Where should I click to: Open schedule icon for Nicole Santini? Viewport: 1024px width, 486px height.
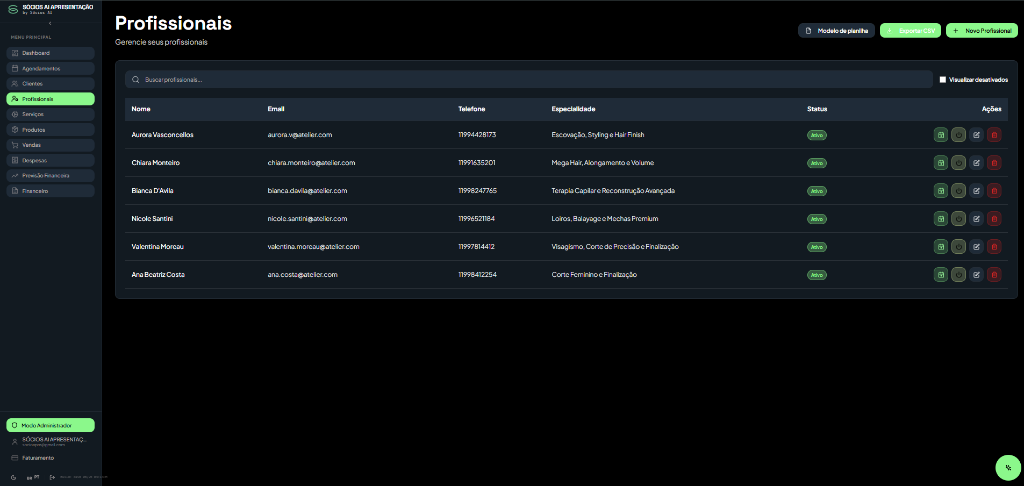point(940,219)
